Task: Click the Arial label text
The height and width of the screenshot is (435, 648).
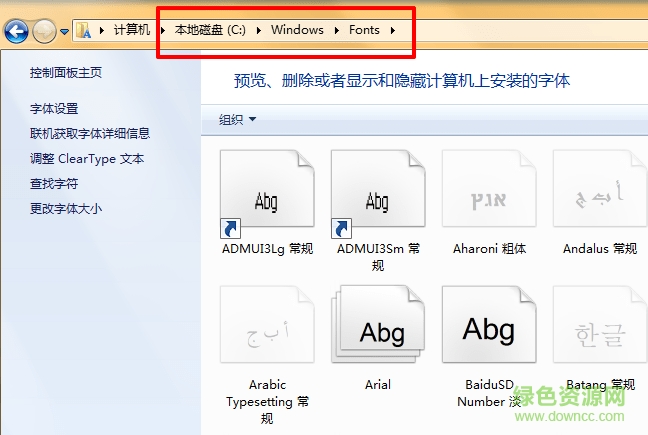Action: point(378,385)
